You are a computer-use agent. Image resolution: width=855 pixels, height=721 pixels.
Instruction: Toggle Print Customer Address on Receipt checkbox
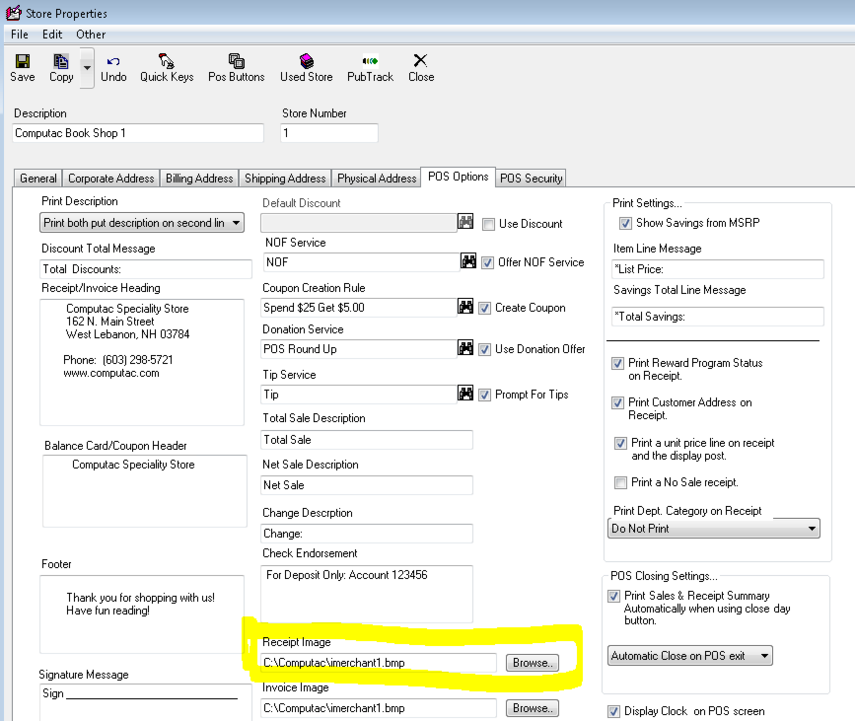tap(617, 402)
